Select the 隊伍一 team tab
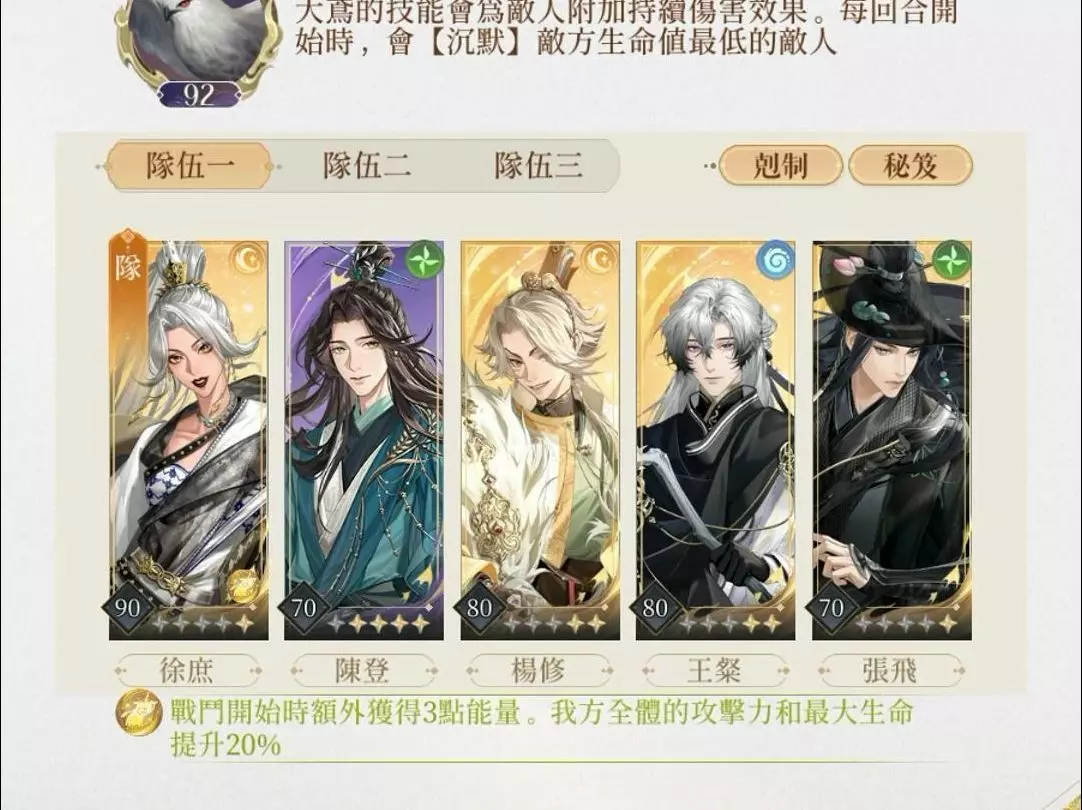This screenshot has width=1082, height=810. tap(188, 166)
